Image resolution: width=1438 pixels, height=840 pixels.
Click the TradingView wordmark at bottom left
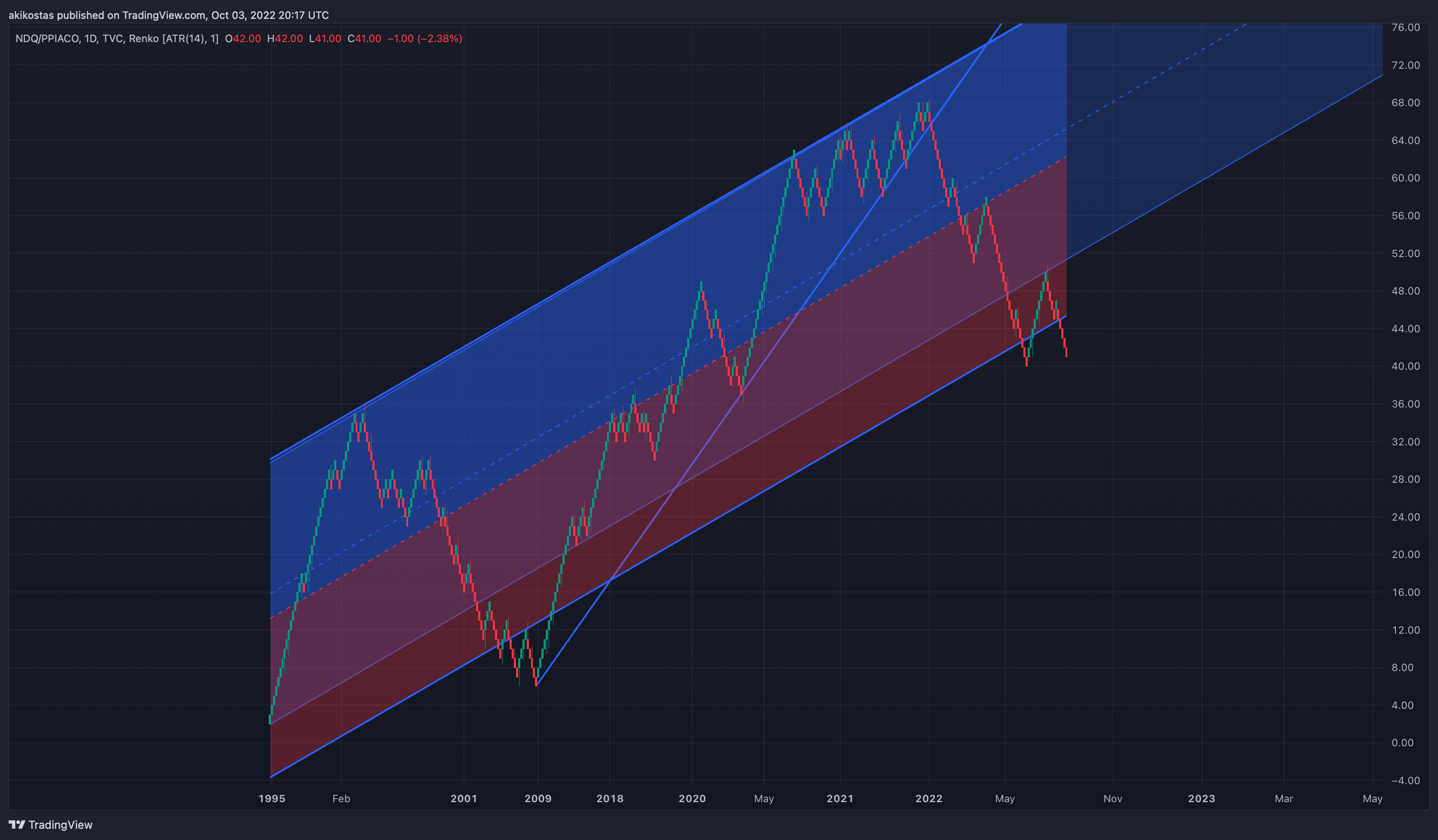(x=61, y=825)
